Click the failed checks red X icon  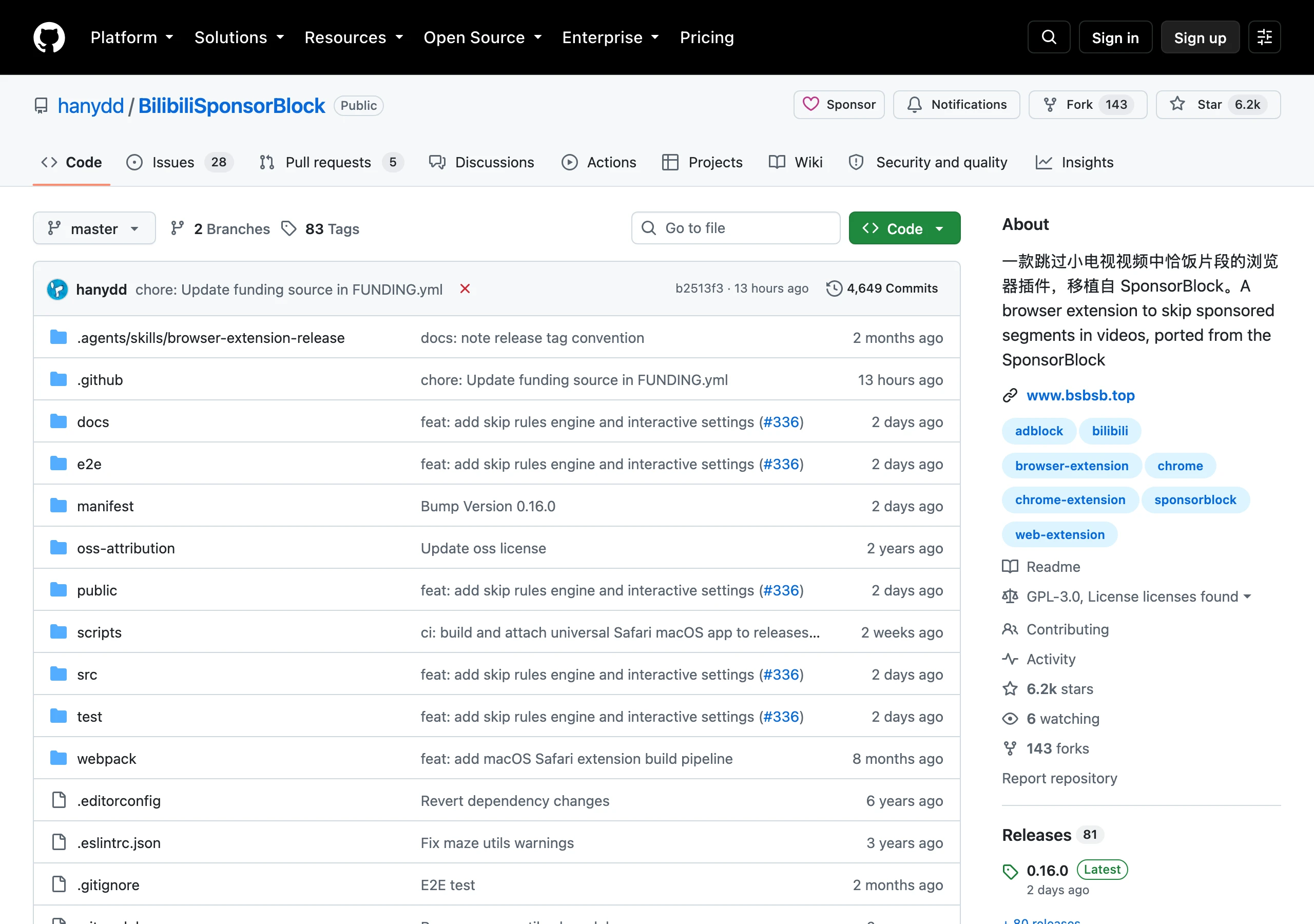point(465,289)
